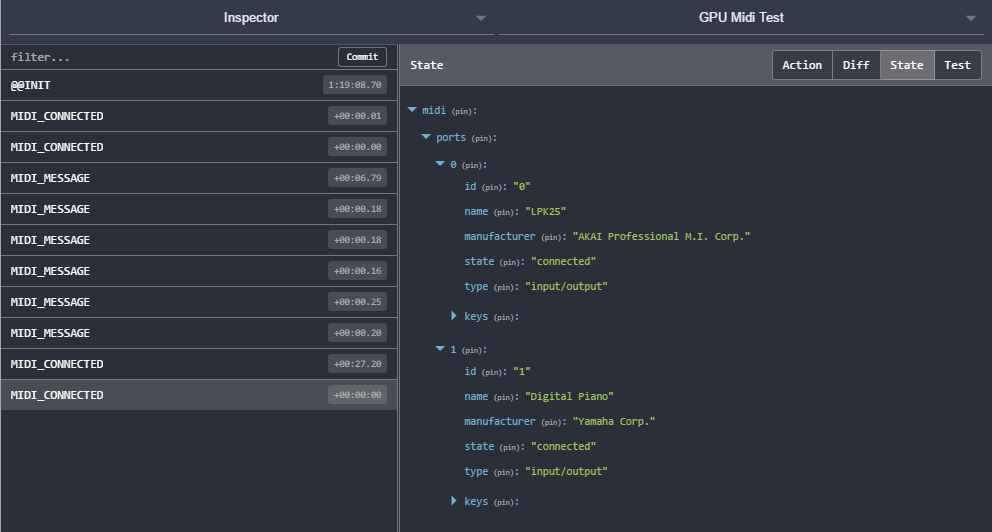
Task: Select MIDI_MESSAGE action at +00:00.16
Action: click(x=199, y=271)
